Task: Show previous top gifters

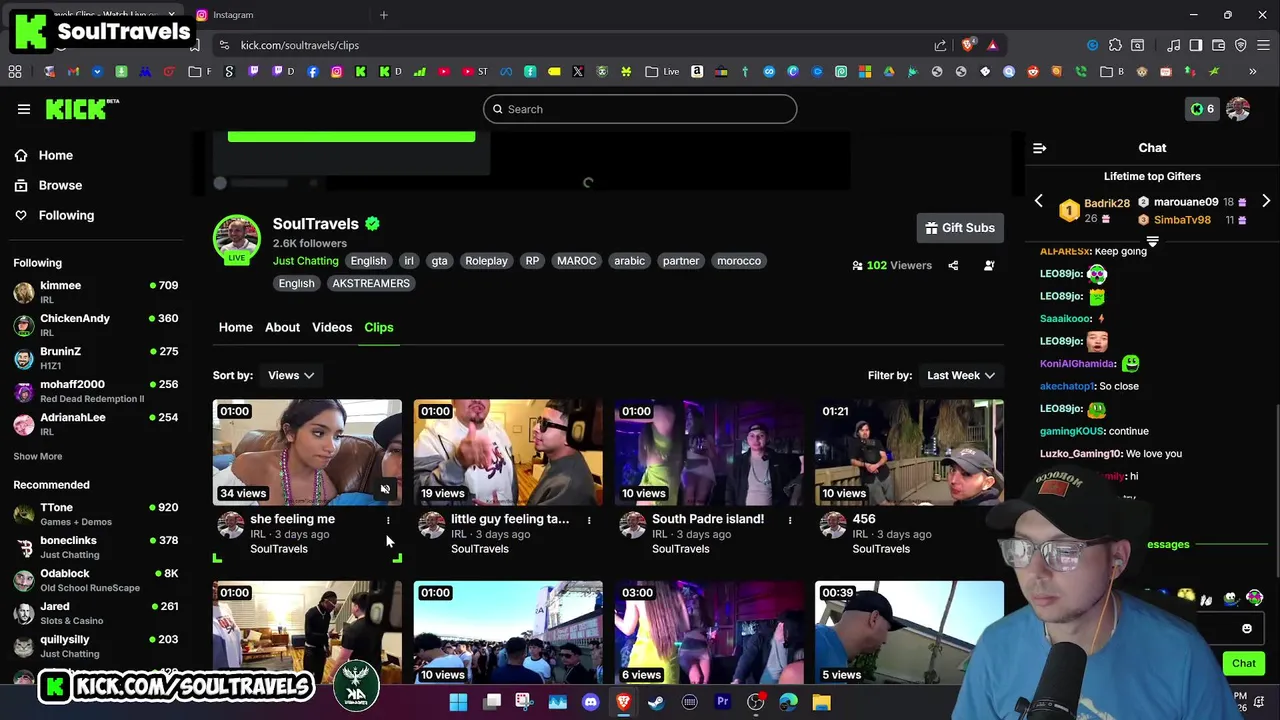Action: coord(1038,201)
